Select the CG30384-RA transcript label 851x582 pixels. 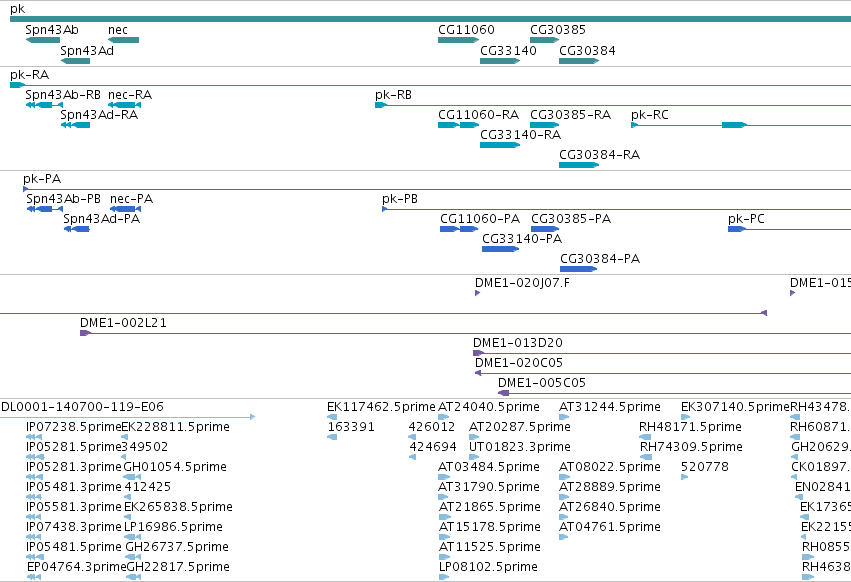[x=600, y=155]
